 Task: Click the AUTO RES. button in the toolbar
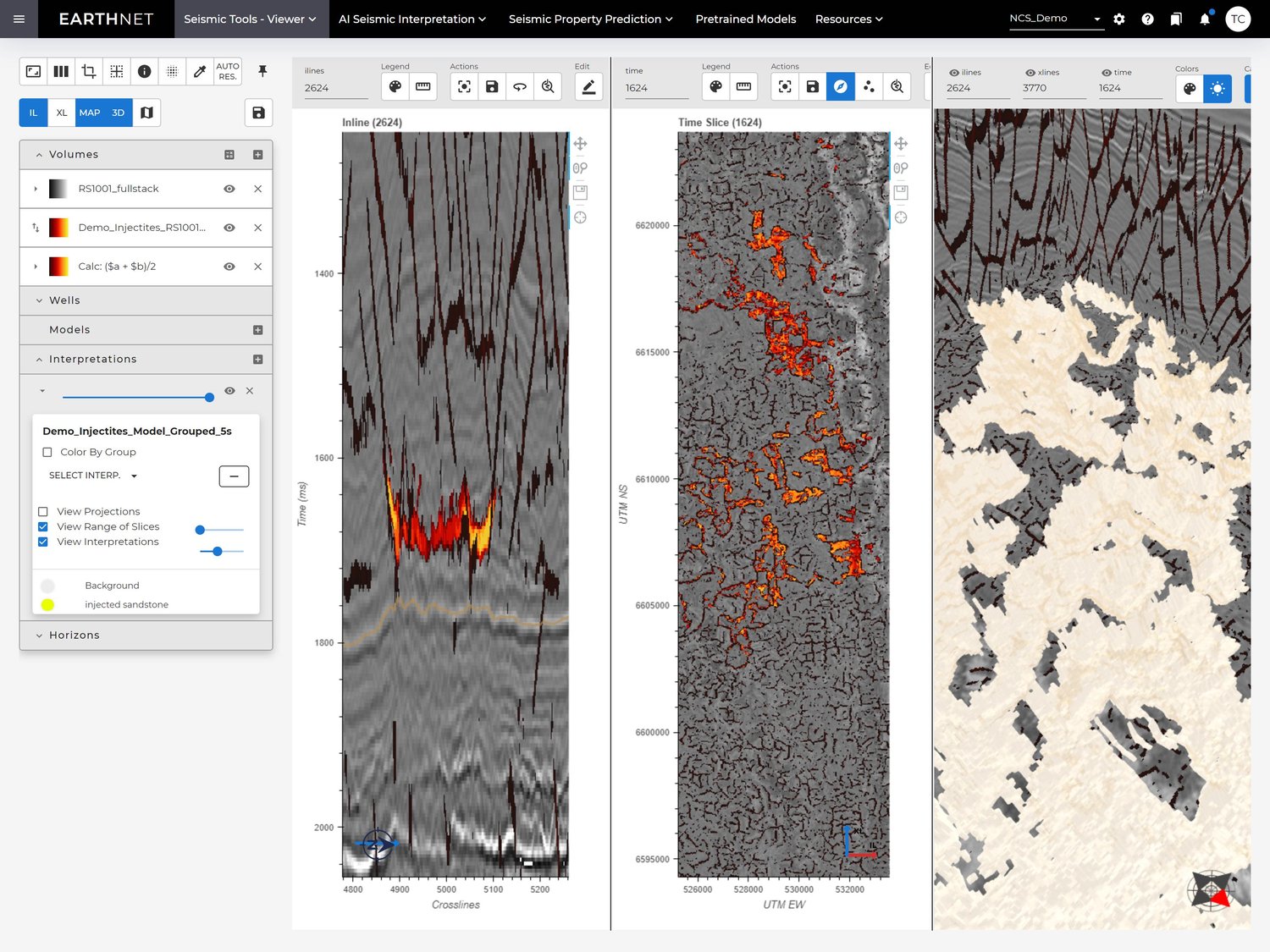pyautogui.click(x=227, y=71)
